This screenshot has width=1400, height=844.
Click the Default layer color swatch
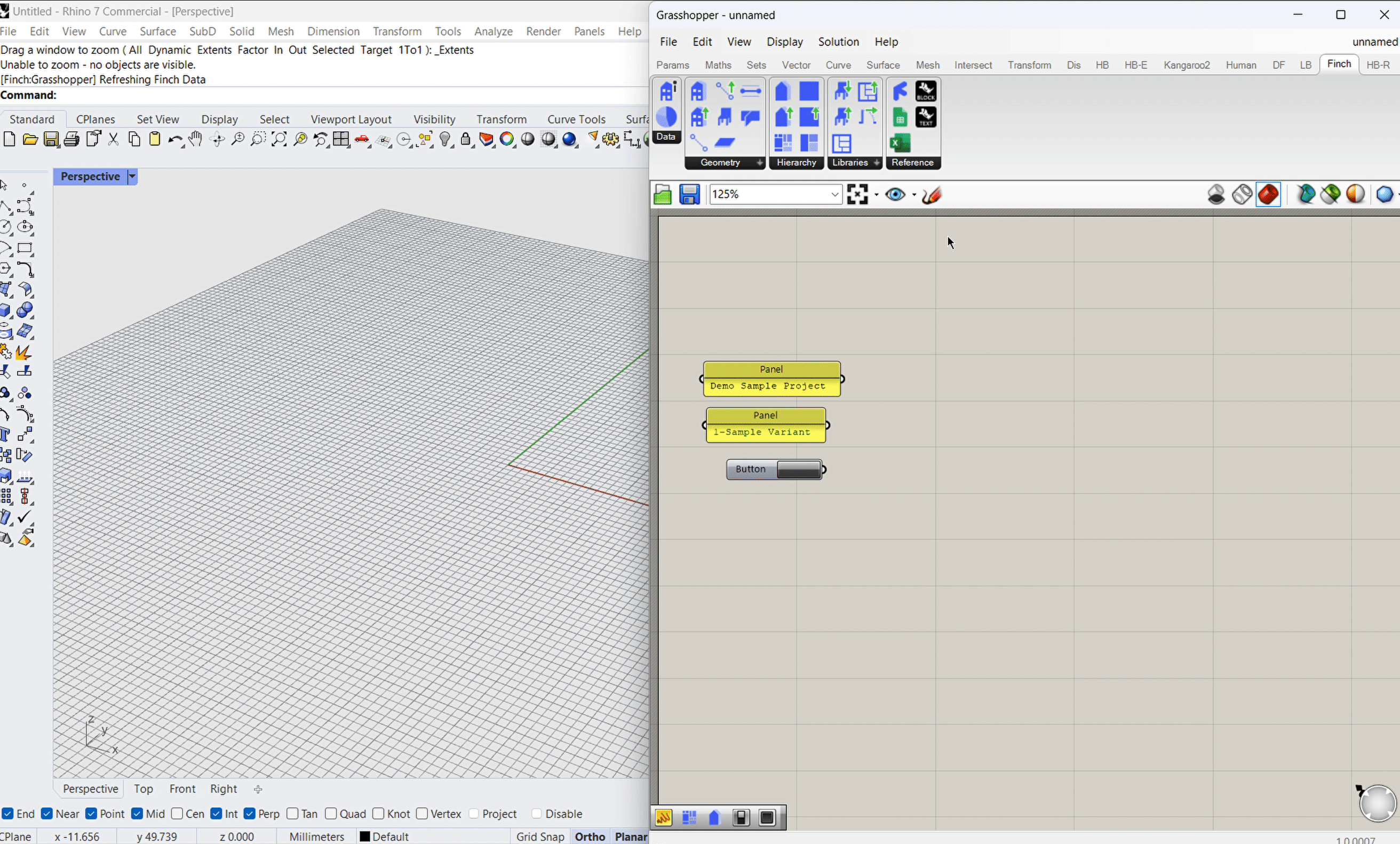365,837
